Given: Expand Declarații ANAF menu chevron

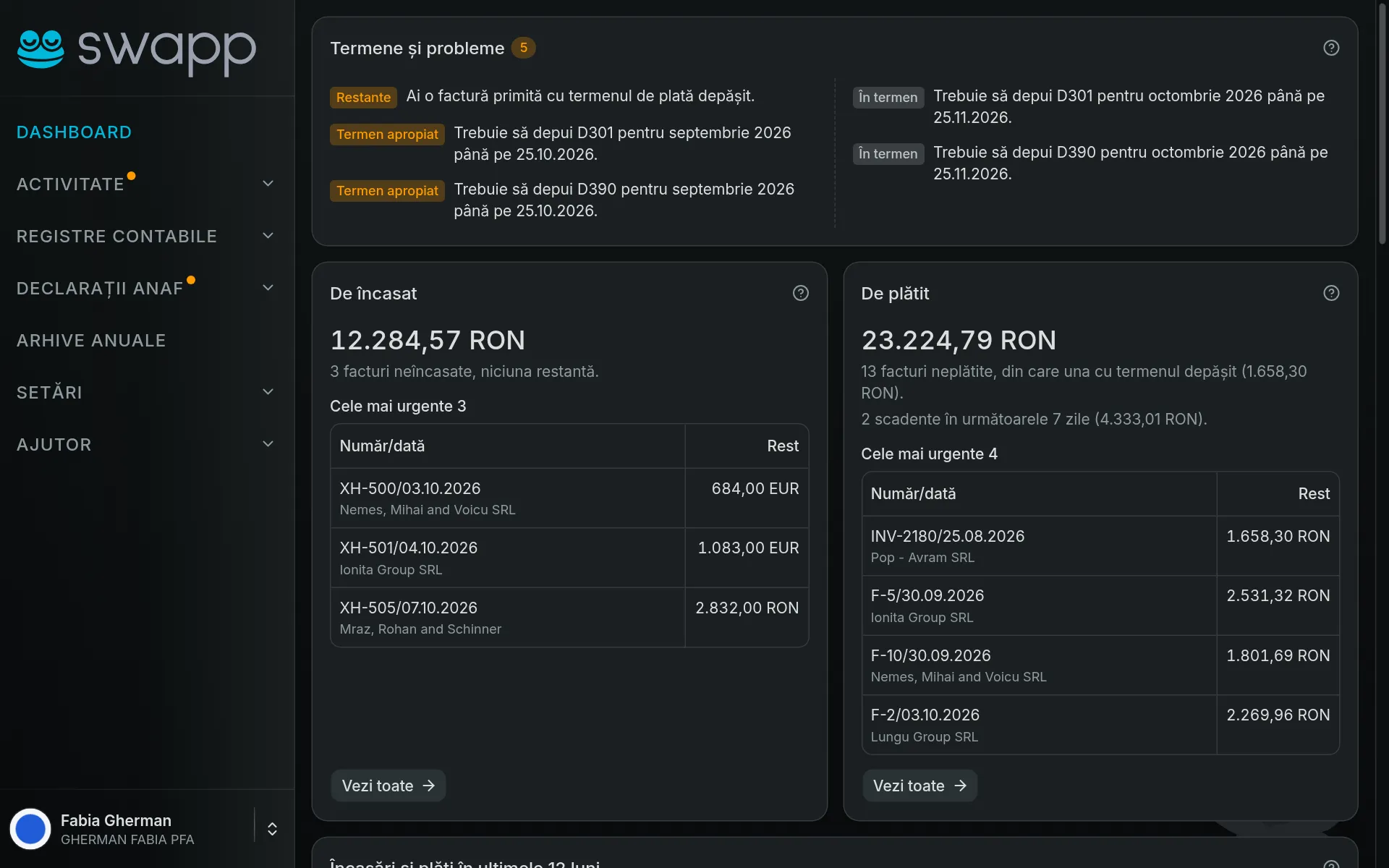Looking at the screenshot, I should point(268,288).
